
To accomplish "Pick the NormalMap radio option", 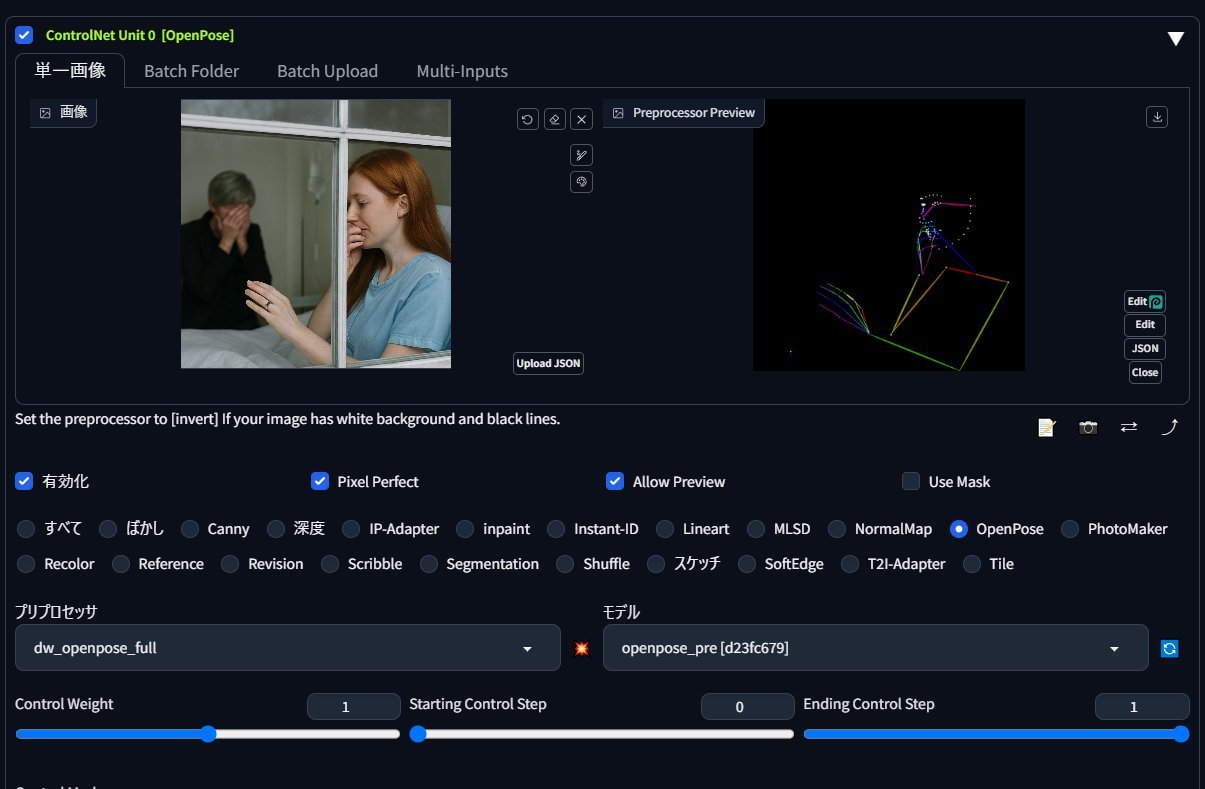I will coord(836,529).
